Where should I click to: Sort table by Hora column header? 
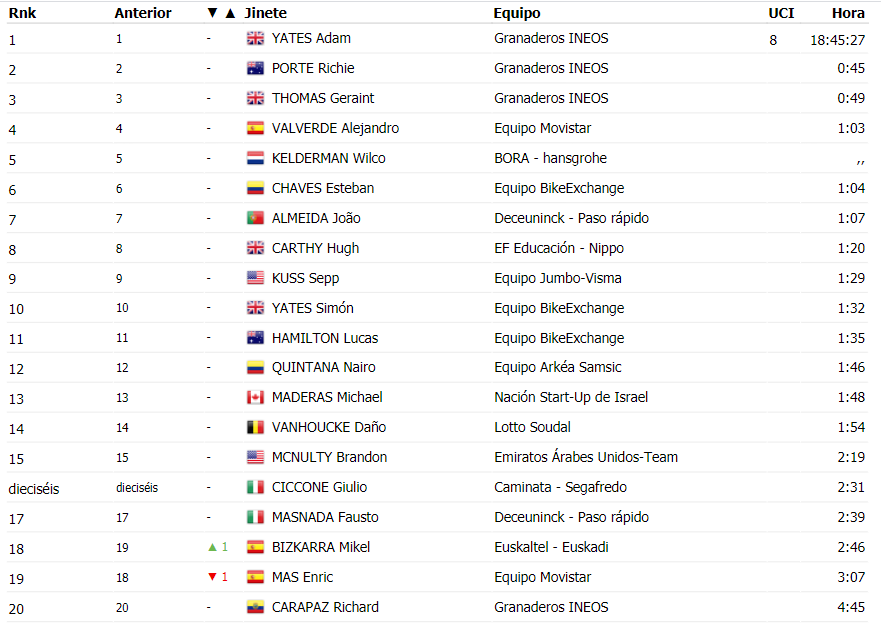point(848,13)
